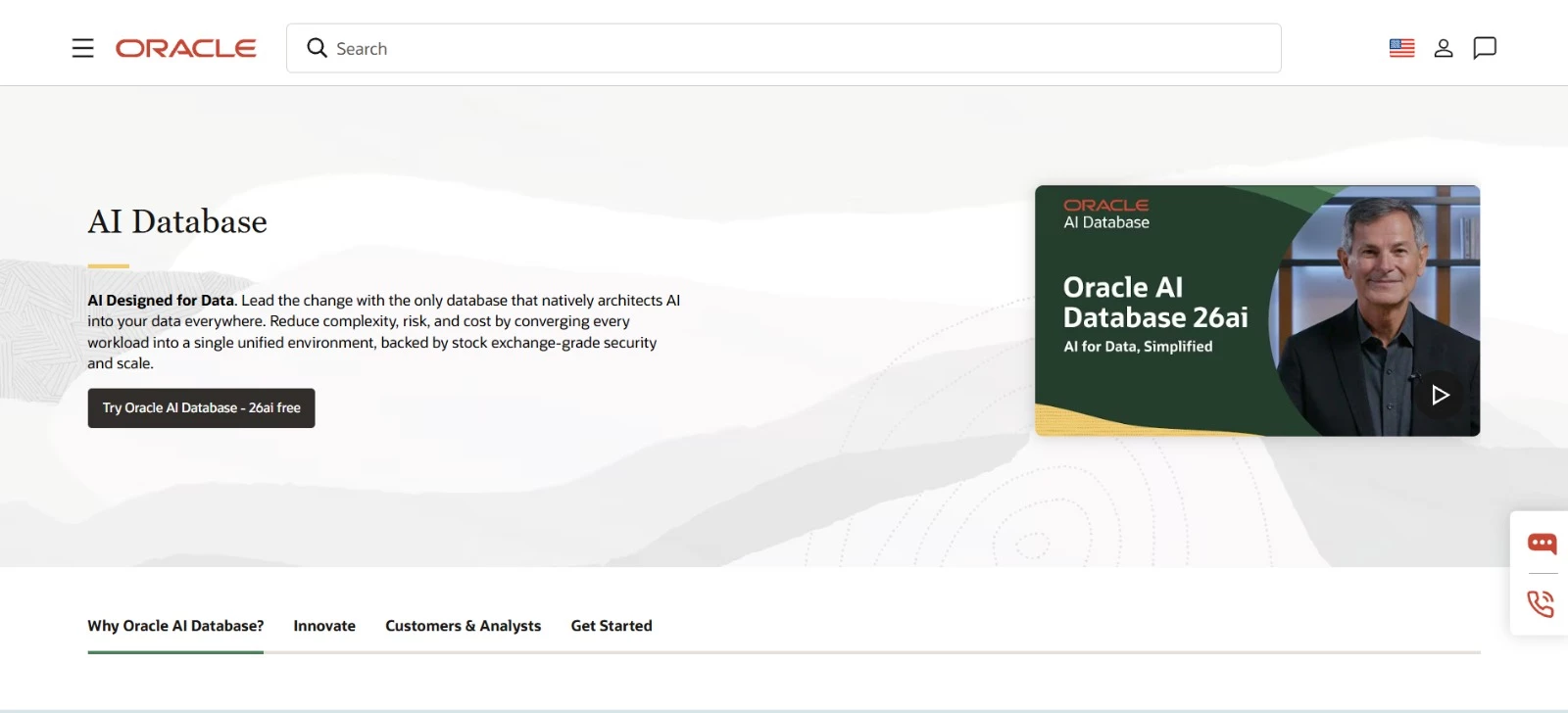The image size is (1568, 713).
Task: Open the user account profile icon
Action: click(1444, 48)
